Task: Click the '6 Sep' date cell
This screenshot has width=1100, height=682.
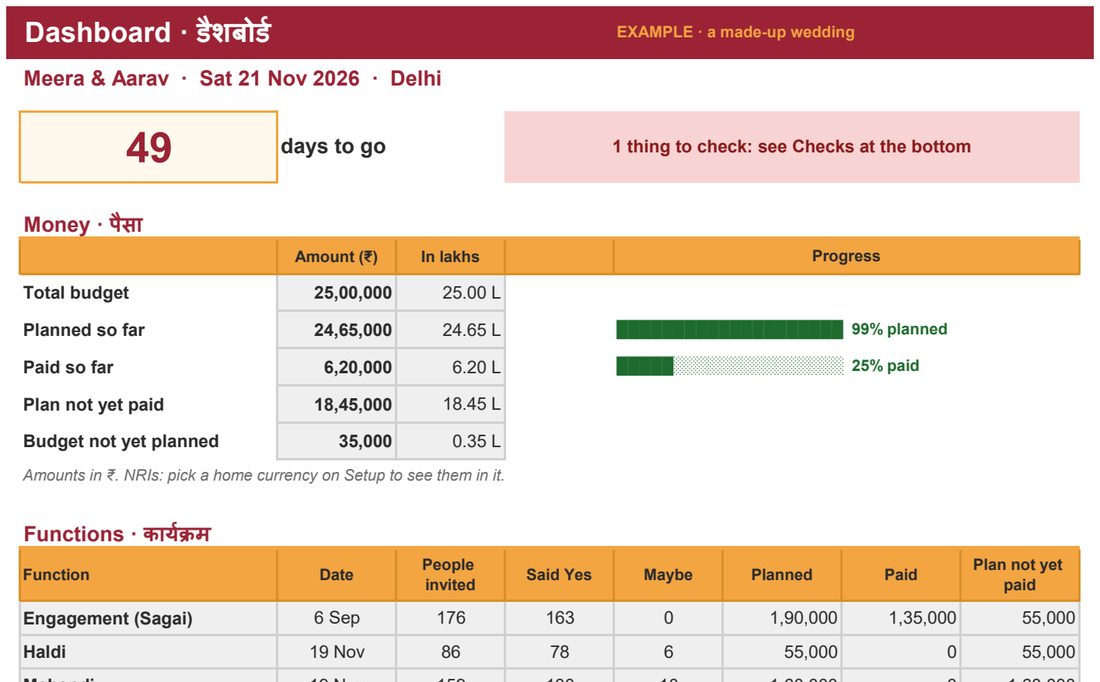Action: pos(336,618)
